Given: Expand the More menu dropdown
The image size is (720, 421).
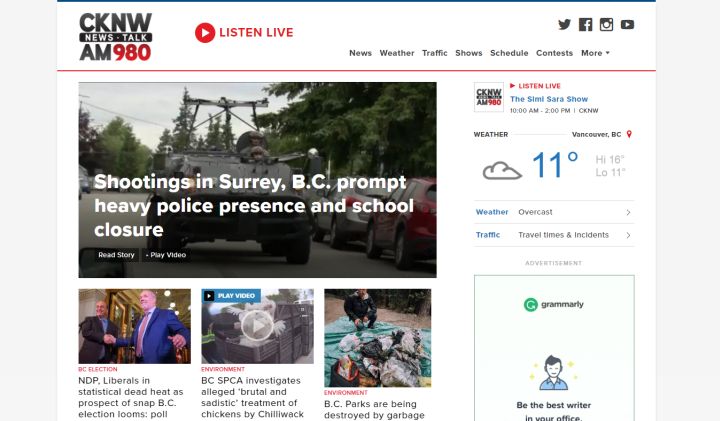Looking at the screenshot, I should [595, 53].
